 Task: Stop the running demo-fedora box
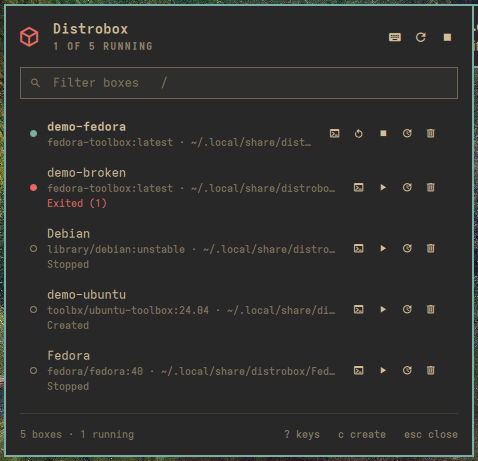383,133
